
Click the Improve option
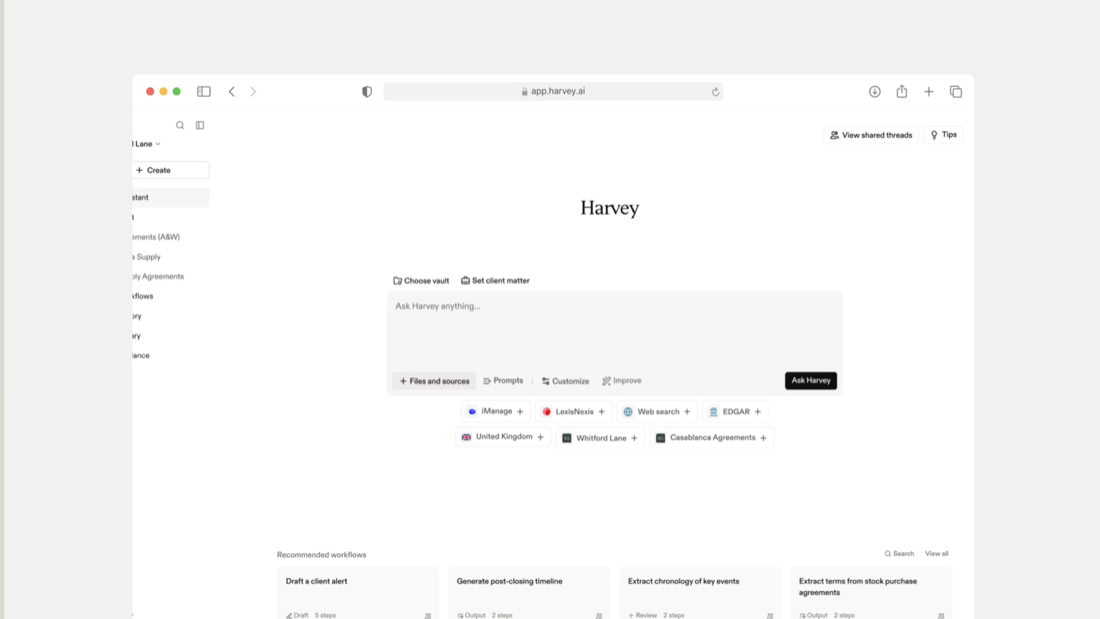point(622,380)
